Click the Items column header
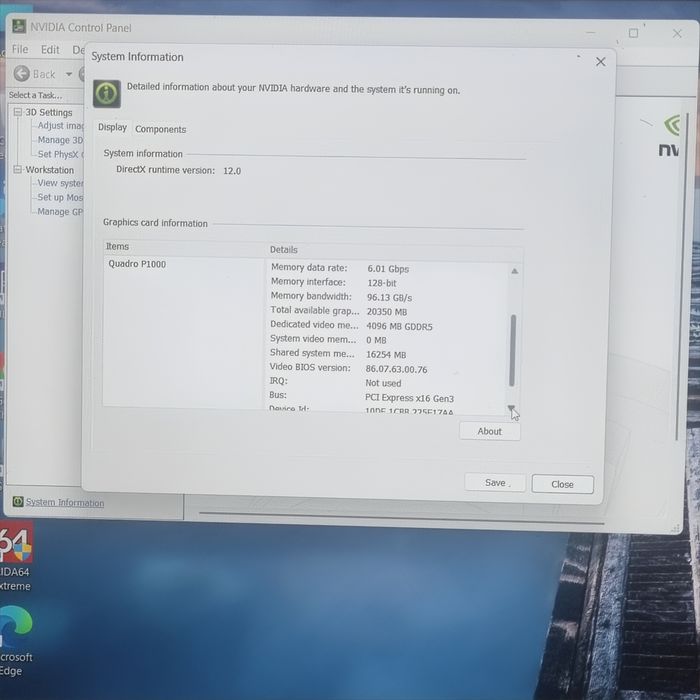The width and height of the screenshot is (700, 700). tap(184, 247)
